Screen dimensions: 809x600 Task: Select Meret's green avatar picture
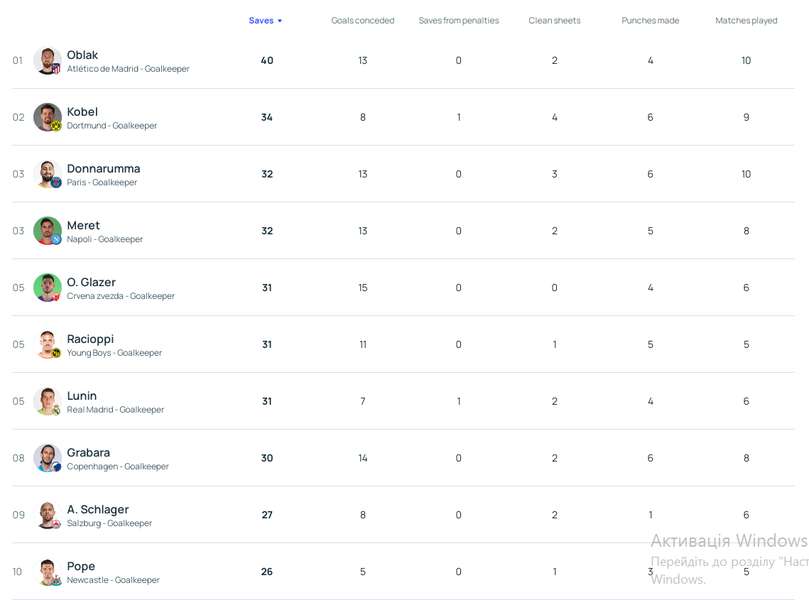point(47,231)
